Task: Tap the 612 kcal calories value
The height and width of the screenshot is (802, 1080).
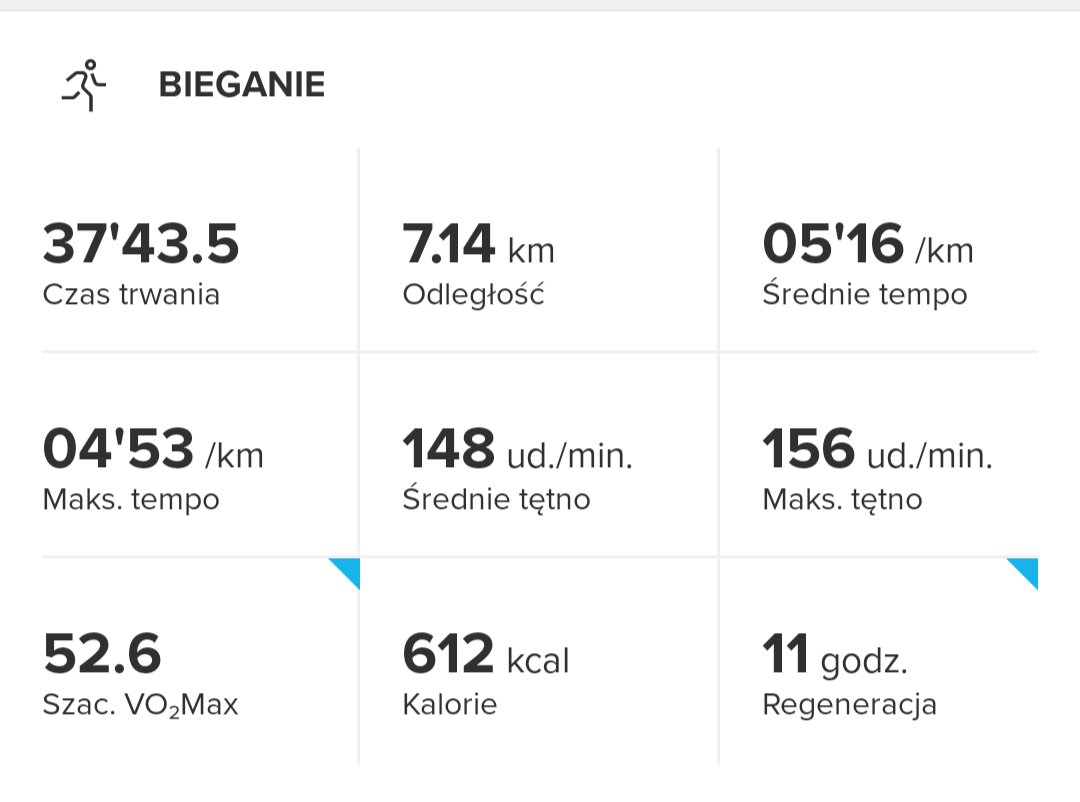Action: coord(485,654)
